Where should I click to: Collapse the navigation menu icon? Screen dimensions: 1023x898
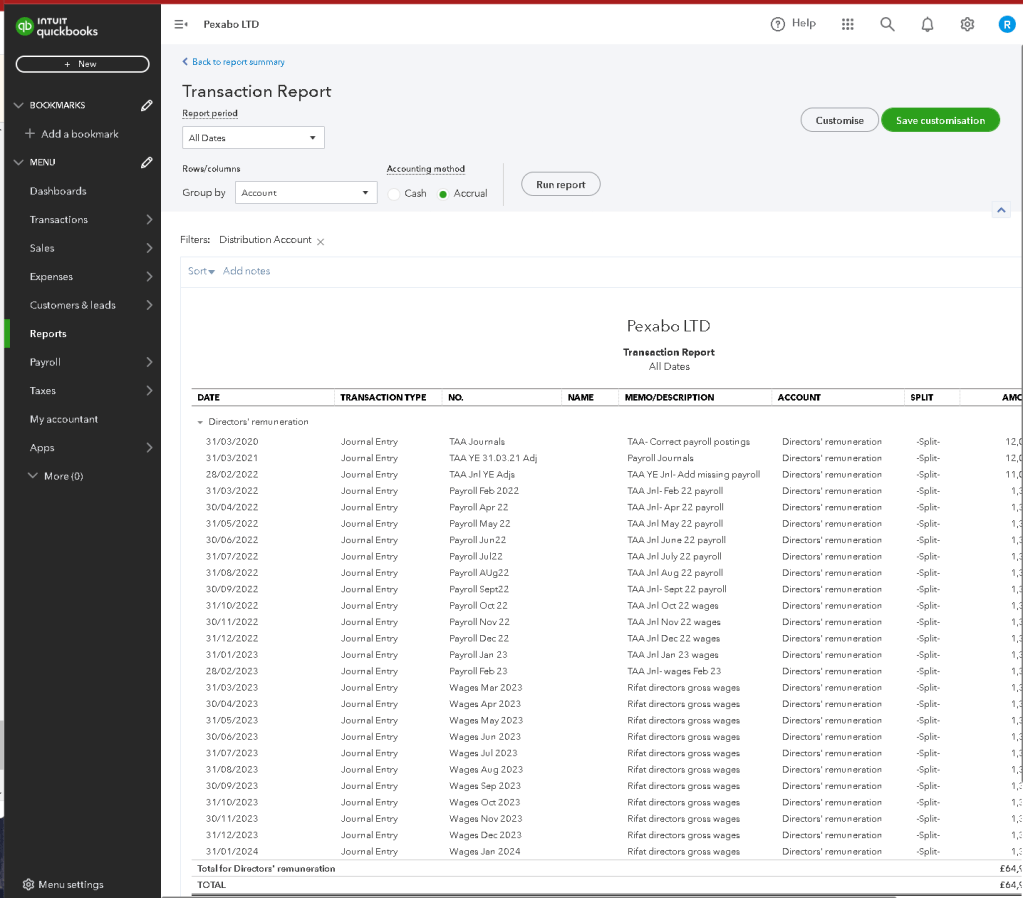[181, 24]
